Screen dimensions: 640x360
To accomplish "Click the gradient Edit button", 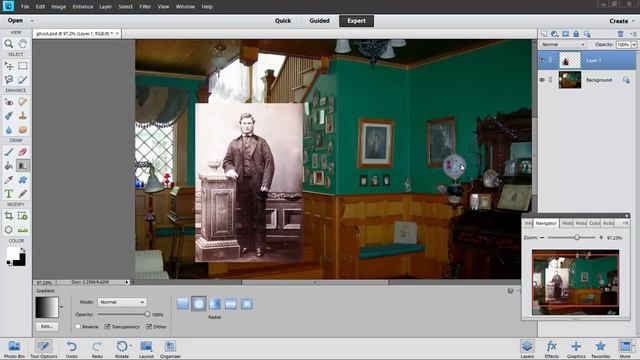I will point(47,327).
